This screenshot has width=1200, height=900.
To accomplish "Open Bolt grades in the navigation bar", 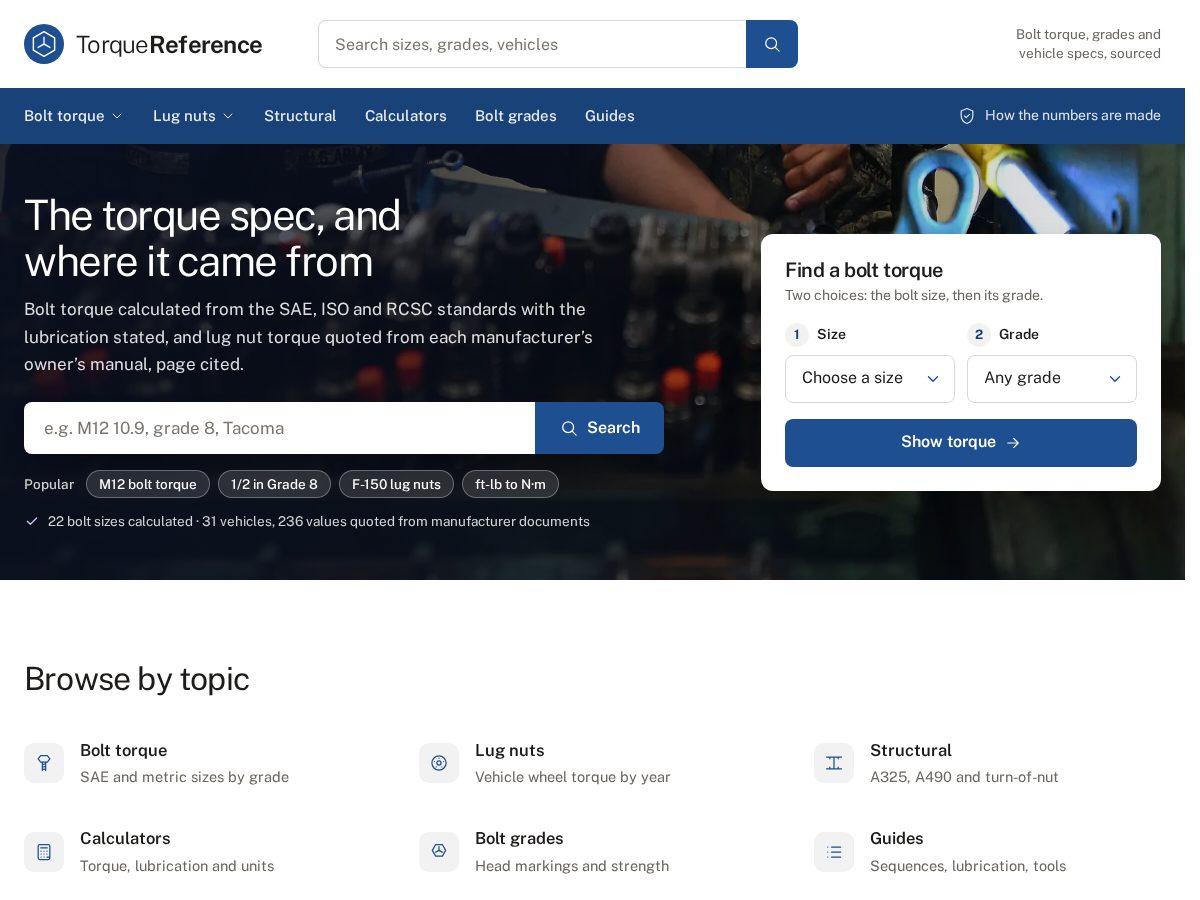I will click(x=516, y=116).
